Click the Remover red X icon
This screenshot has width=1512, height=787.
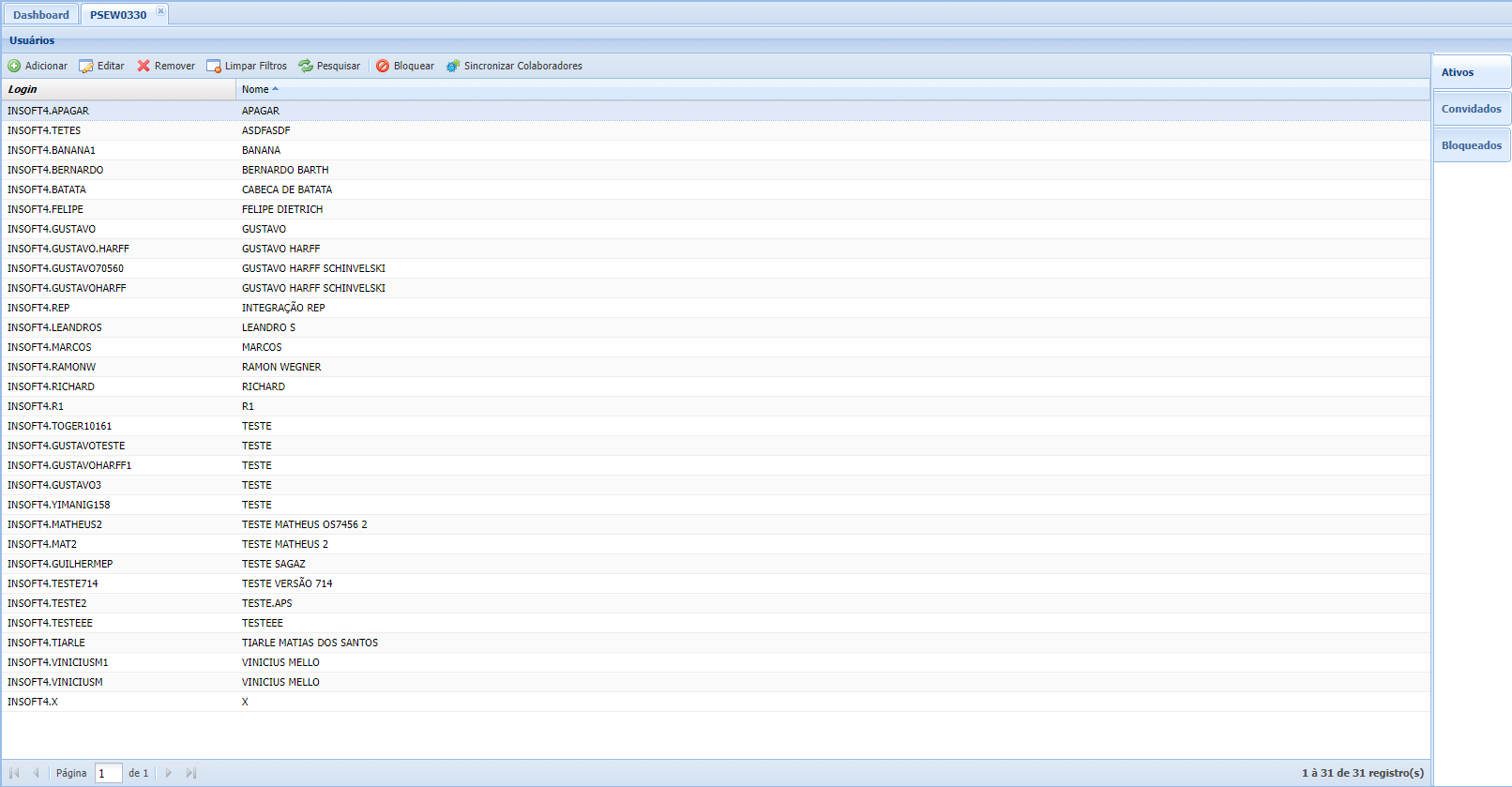[x=144, y=66]
